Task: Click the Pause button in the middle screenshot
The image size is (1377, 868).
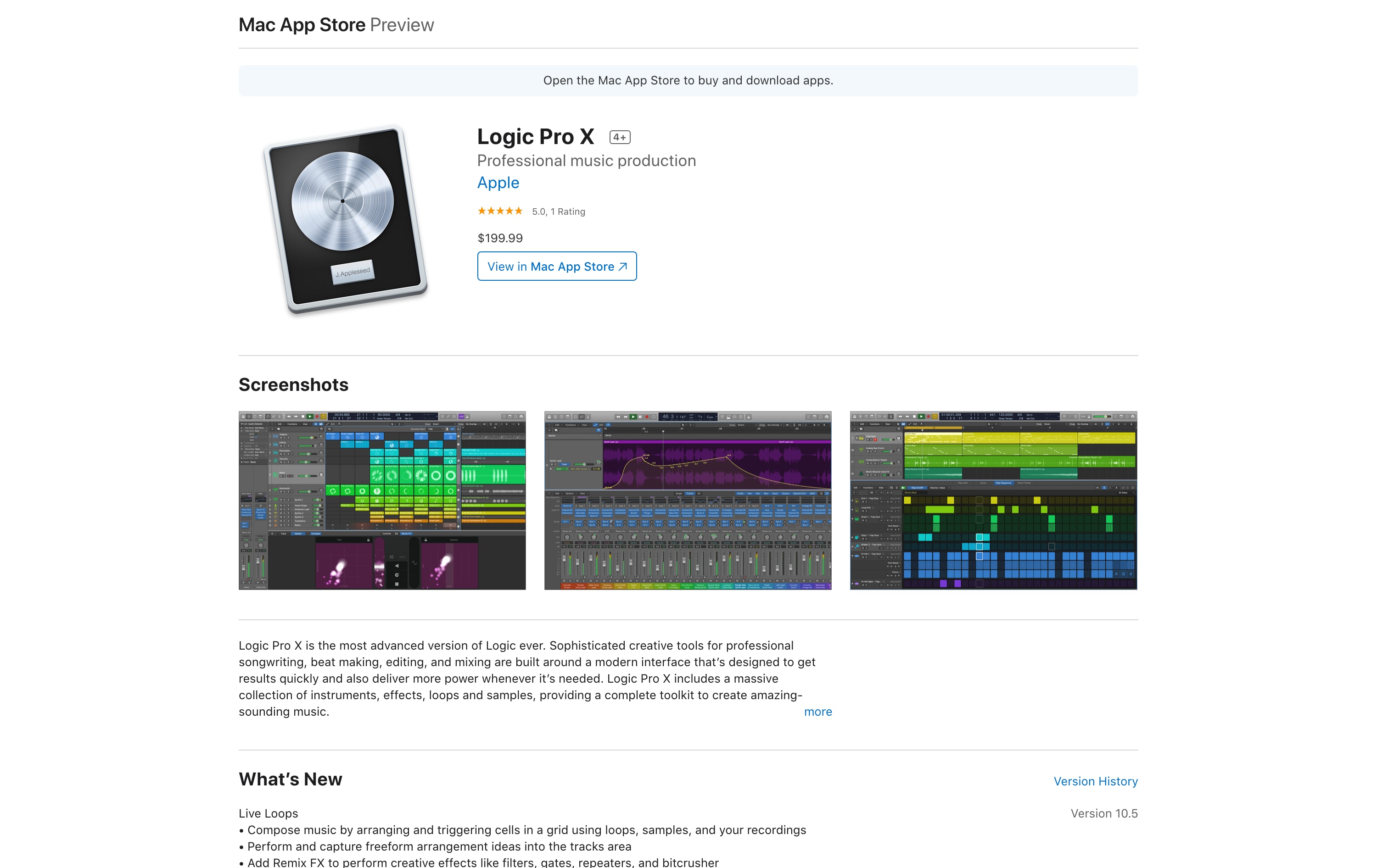Action: (640, 417)
